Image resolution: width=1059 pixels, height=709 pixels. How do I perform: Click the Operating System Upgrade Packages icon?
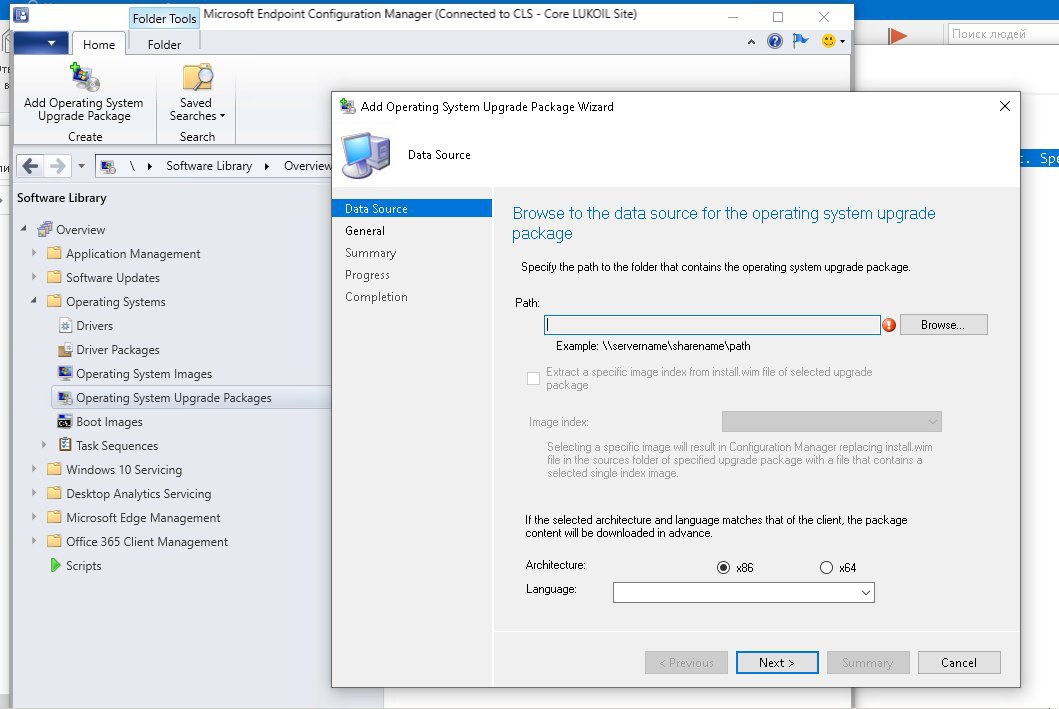[x=66, y=398]
